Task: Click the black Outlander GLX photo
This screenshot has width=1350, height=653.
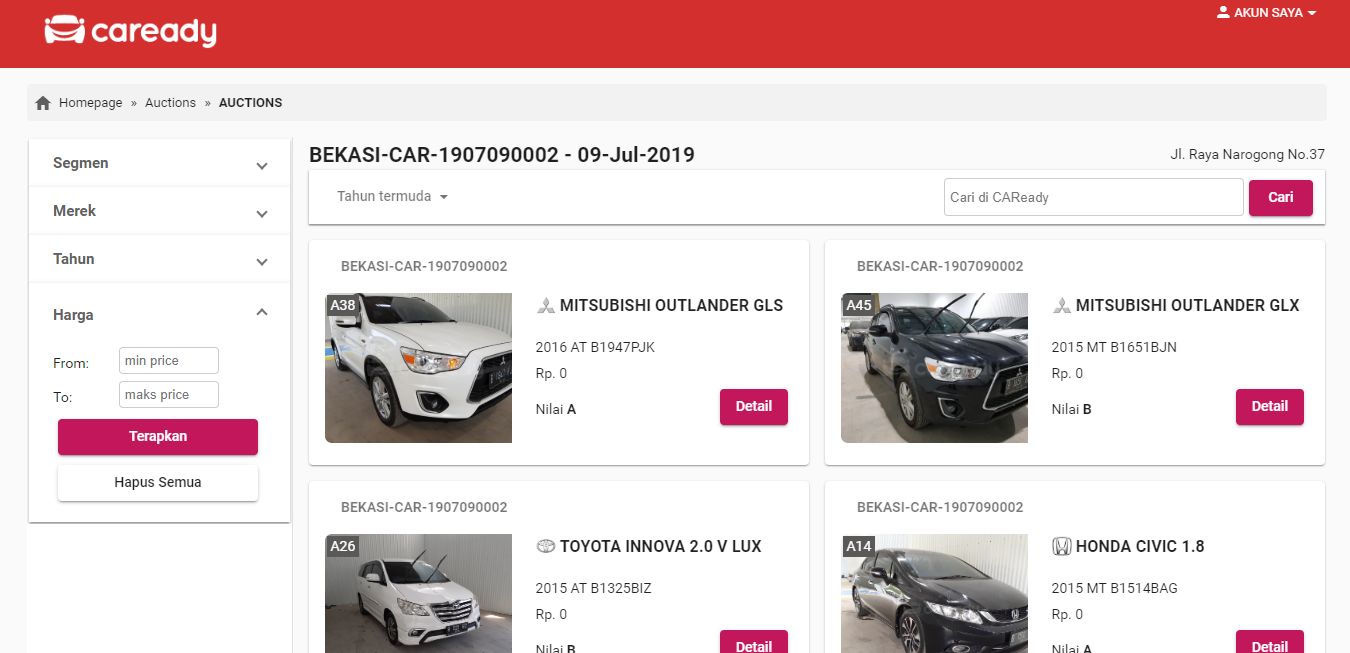Action: pyautogui.click(x=934, y=368)
